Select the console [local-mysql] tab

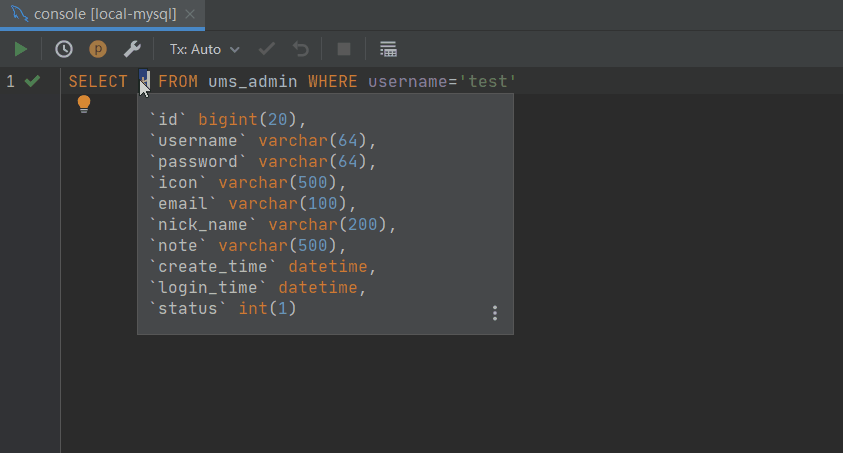tap(102, 14)
